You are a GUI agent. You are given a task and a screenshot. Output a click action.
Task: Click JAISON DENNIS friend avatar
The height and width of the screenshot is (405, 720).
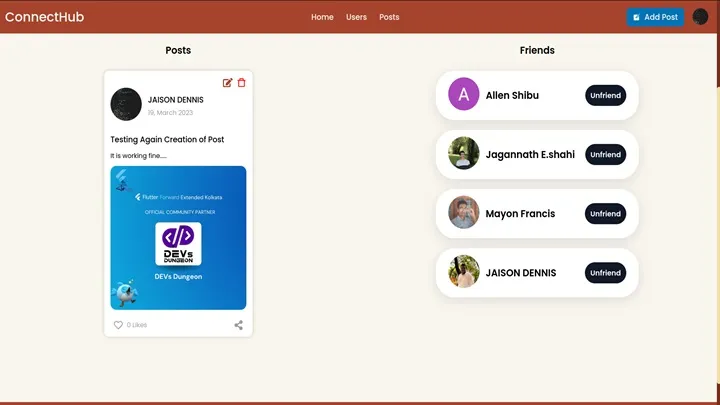[x=463, y=272]
